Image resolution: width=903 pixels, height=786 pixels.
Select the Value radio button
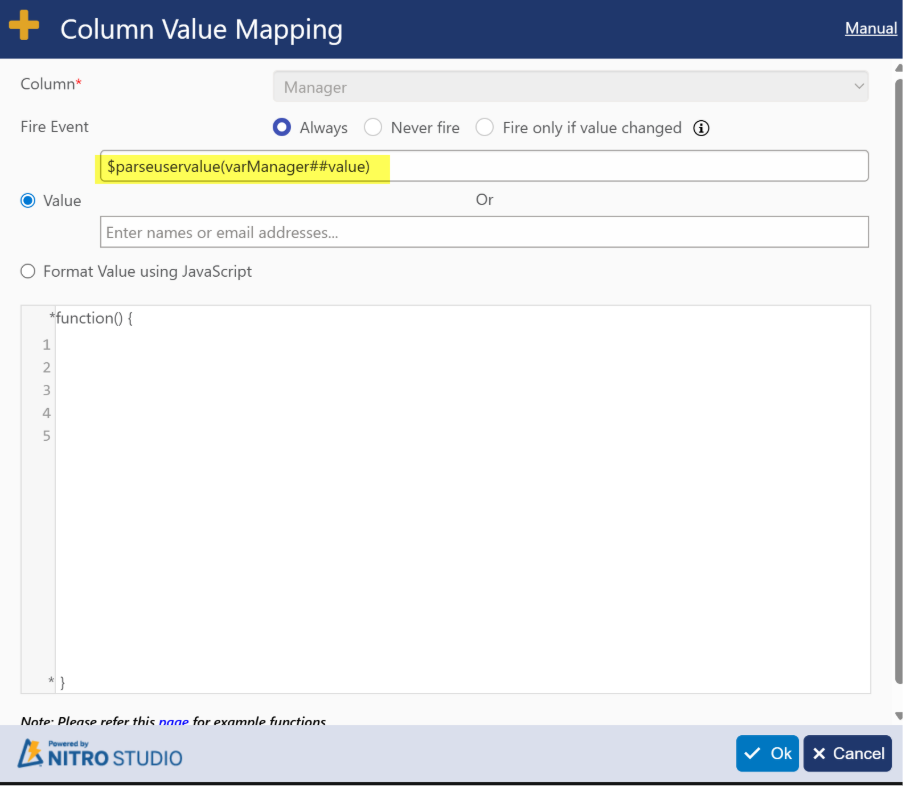(x=29, y=201)
